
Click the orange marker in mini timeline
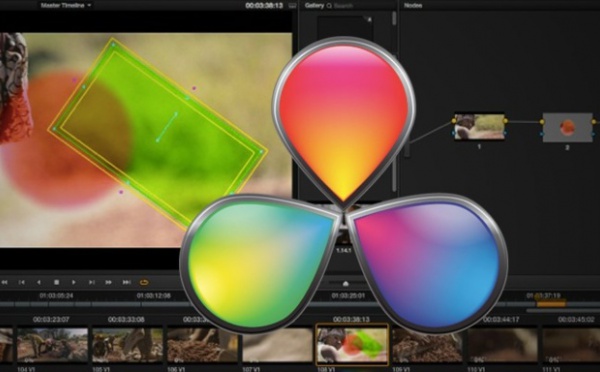click(x=551, y=303)
